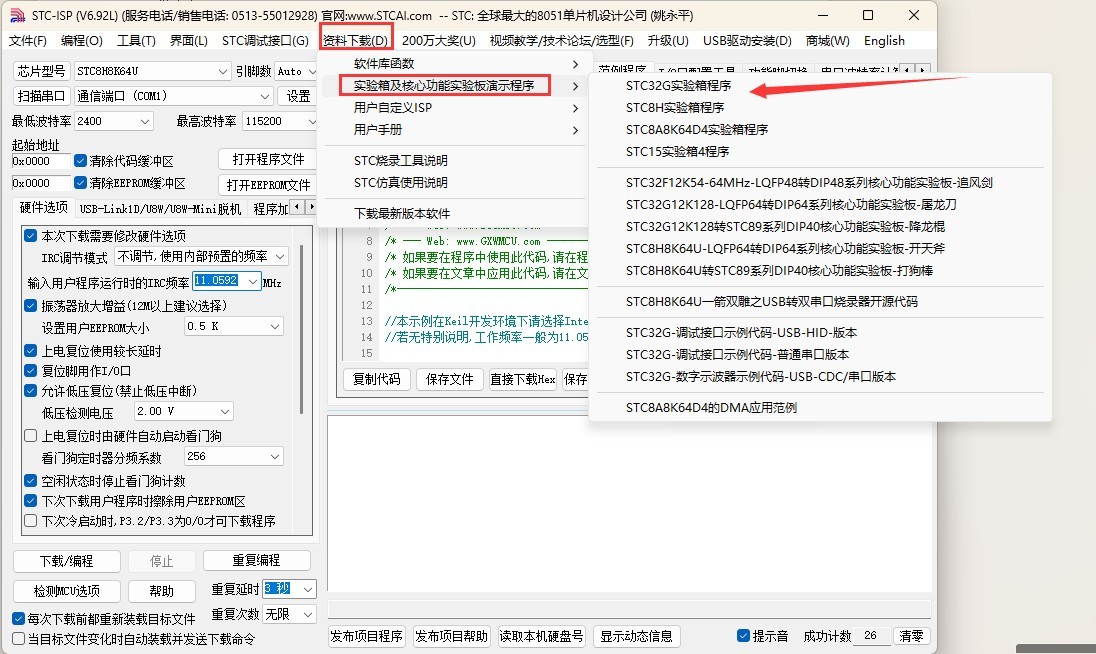The image size is (1096, 654).
Task: Open the 资料下载(D) menu
Action: (x=355, y=41)
